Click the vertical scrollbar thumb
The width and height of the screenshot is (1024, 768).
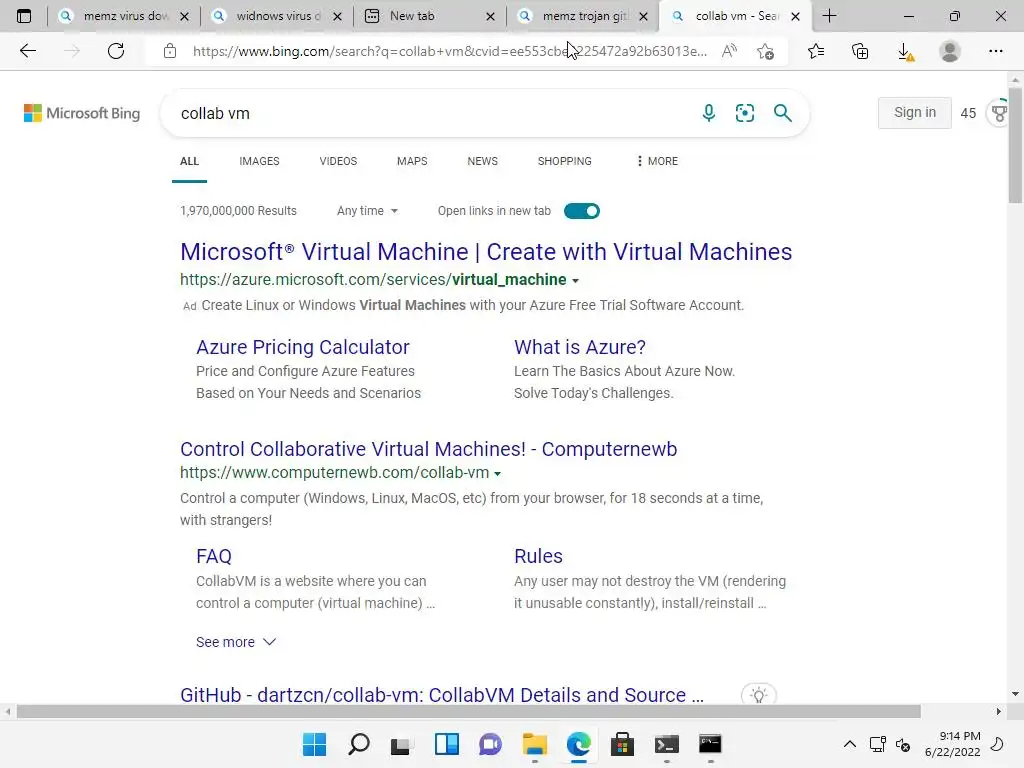[x=1015, y=144]
